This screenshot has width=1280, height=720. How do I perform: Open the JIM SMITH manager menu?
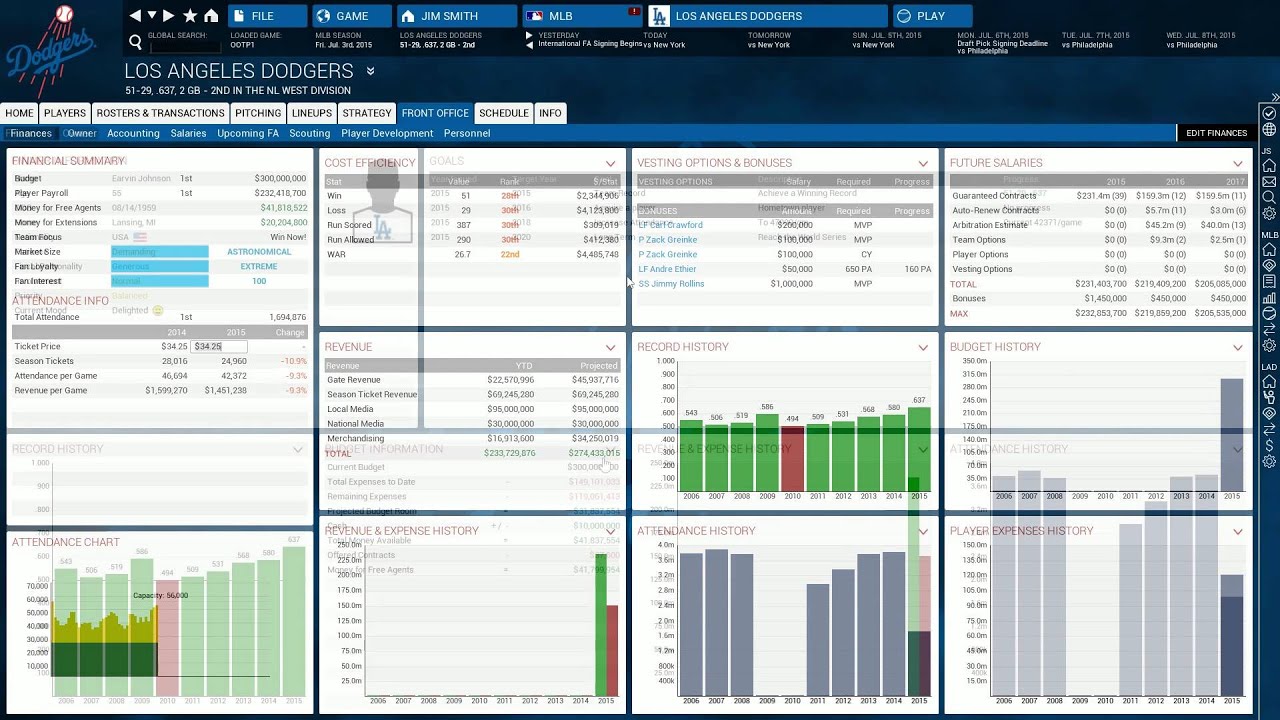click(x=456, y=16)
